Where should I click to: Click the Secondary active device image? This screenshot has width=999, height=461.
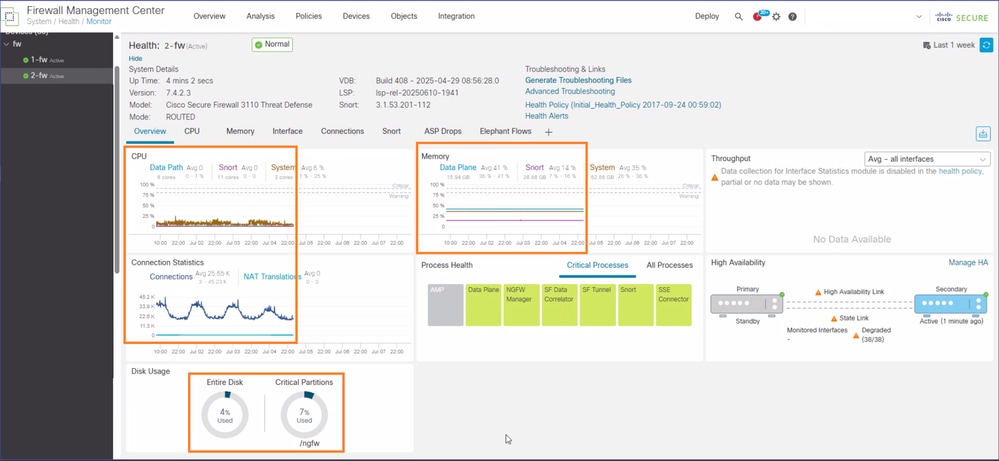(x=951, y=304)
